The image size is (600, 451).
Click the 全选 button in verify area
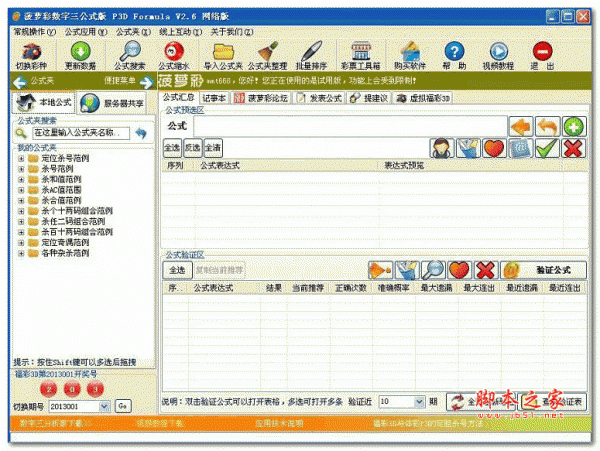click(x=177, y=270)
